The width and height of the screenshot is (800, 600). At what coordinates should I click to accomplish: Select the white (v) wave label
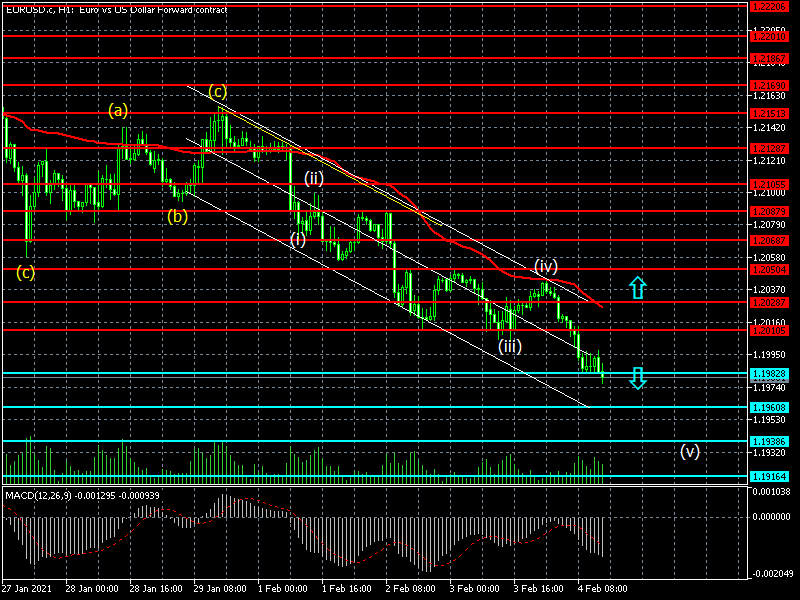click(690, 452)
